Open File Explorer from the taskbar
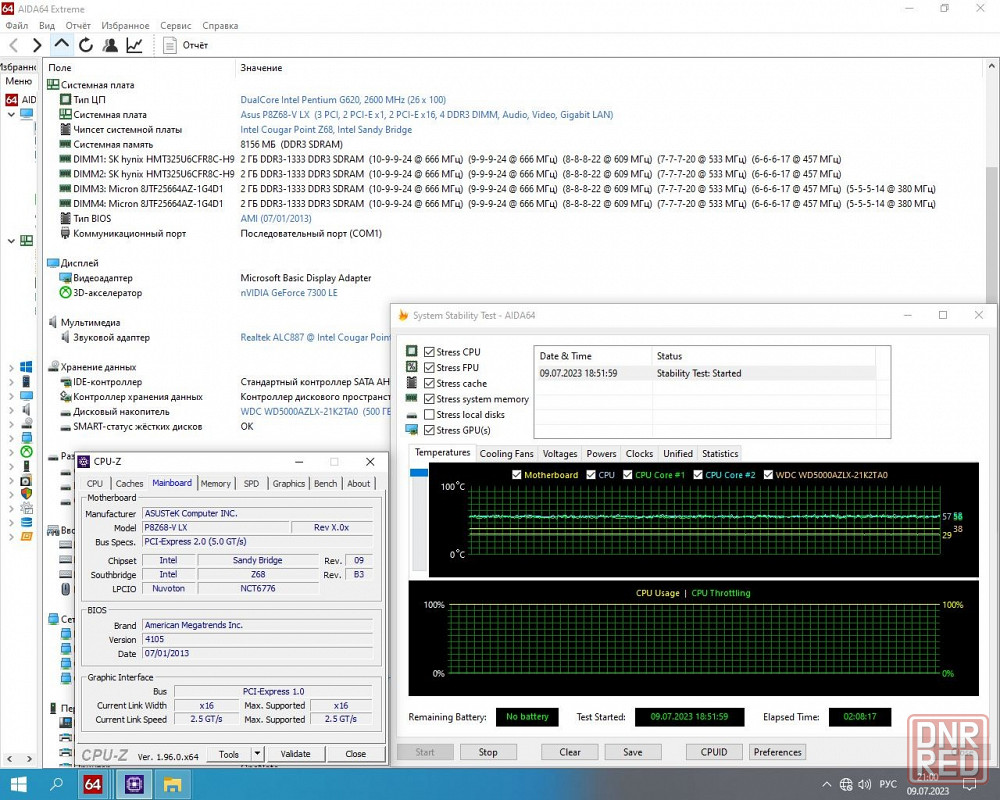 (x=172, y=784)
